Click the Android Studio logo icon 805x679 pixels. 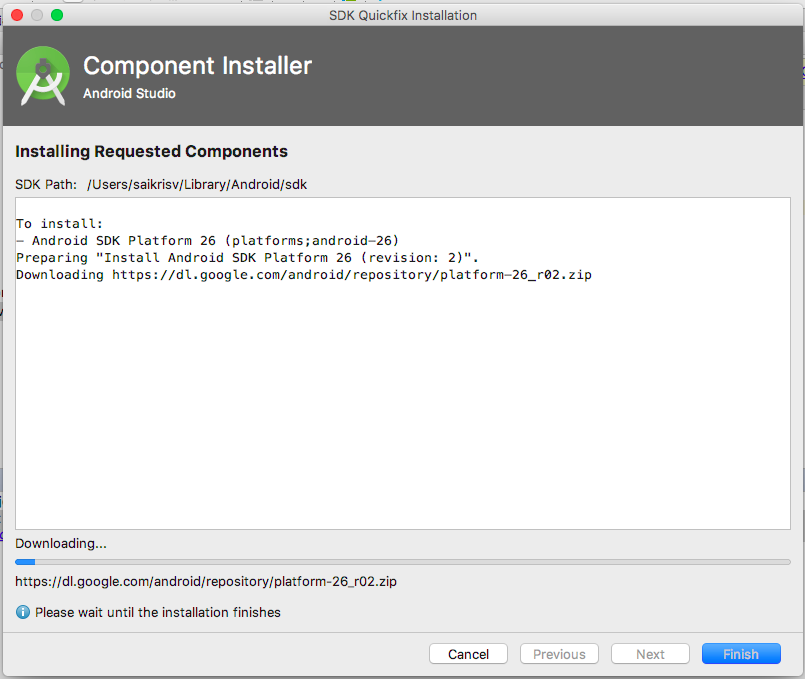[x=43, y=76]
